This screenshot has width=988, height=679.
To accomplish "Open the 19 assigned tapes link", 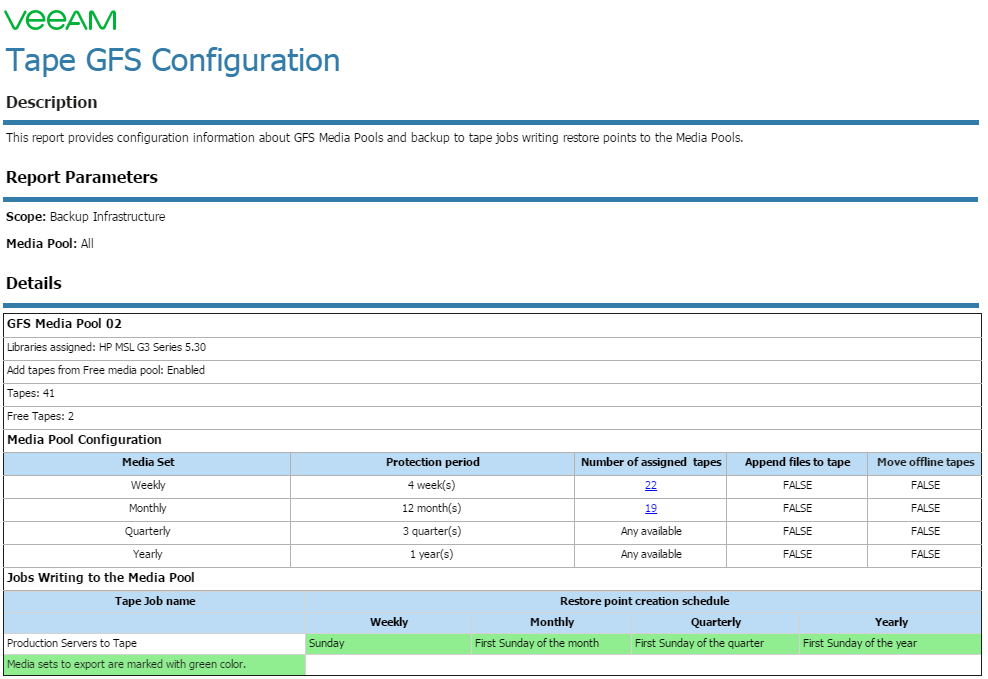I will [650, 508].
